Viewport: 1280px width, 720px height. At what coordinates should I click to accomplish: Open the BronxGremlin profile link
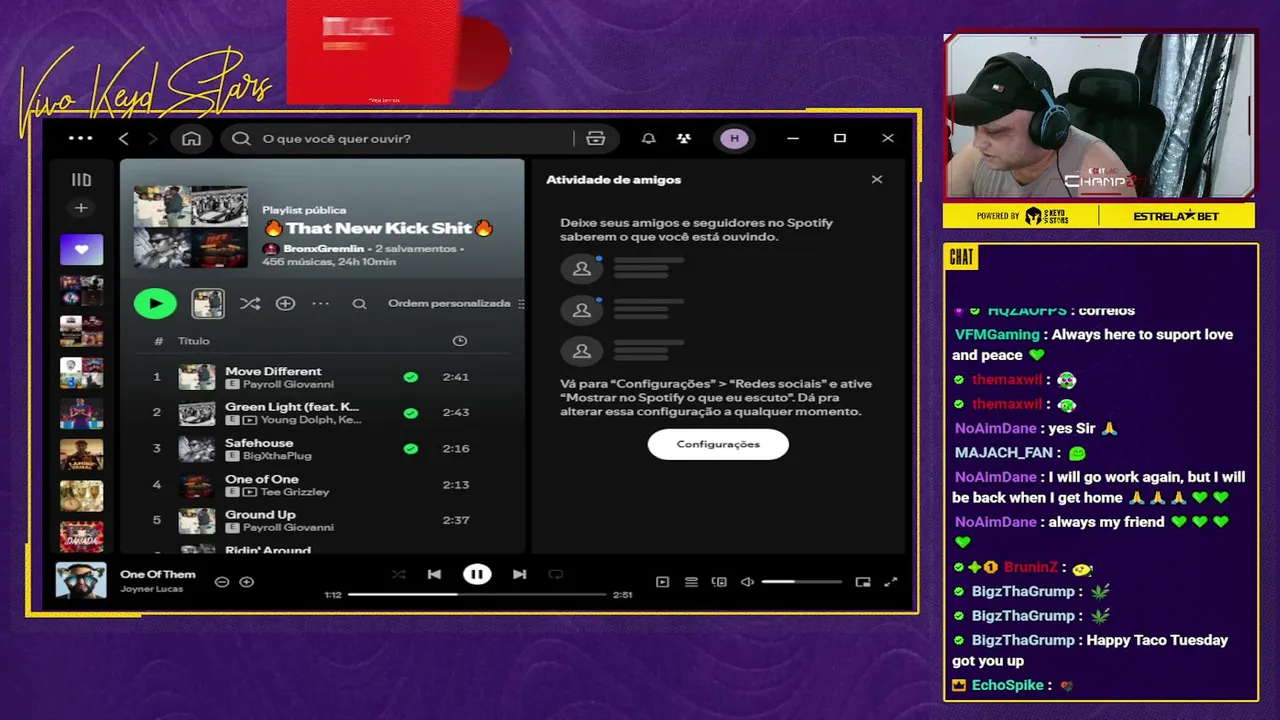tap(323, 248)
